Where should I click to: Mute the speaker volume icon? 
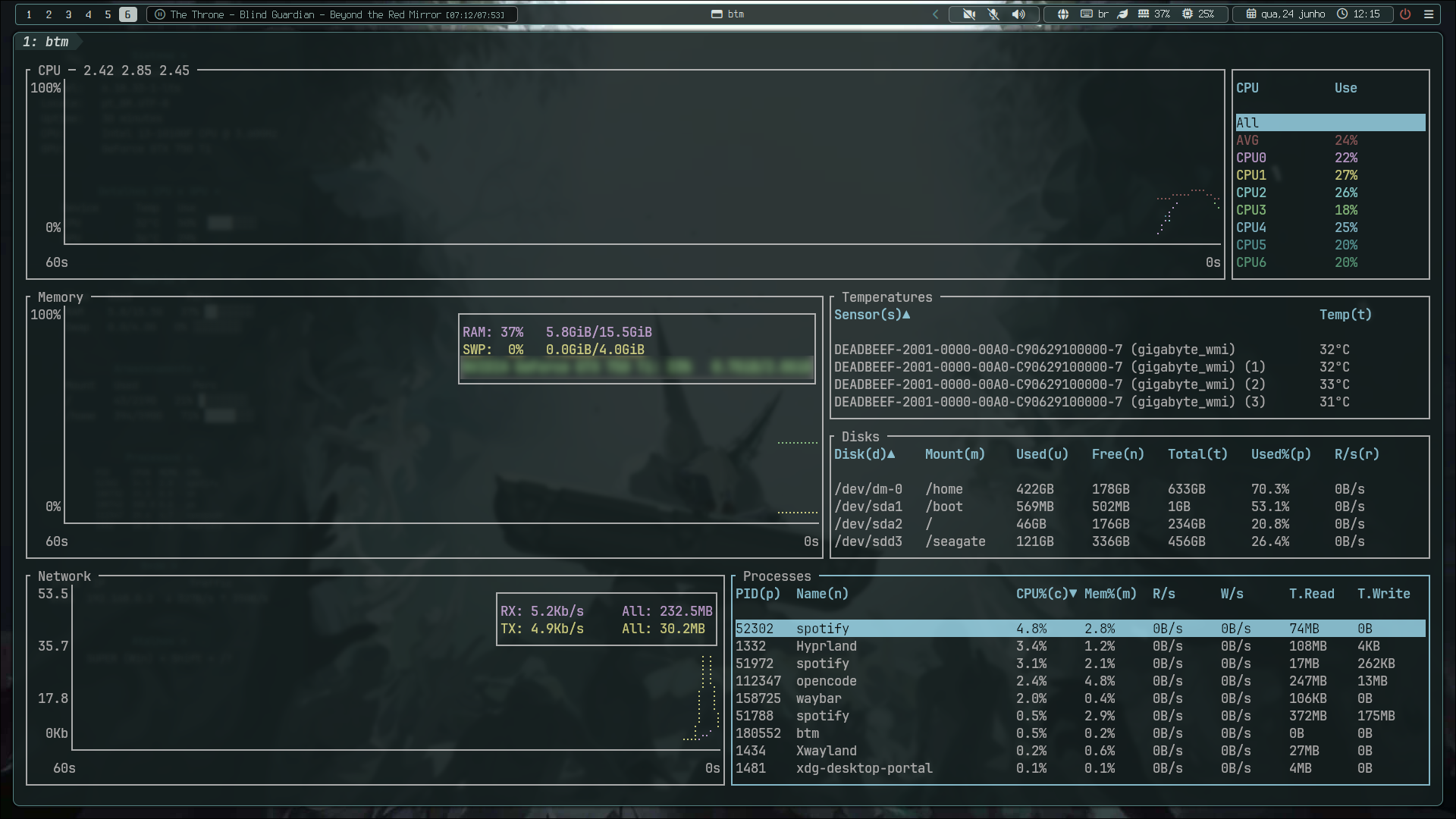coord(1018,14)
